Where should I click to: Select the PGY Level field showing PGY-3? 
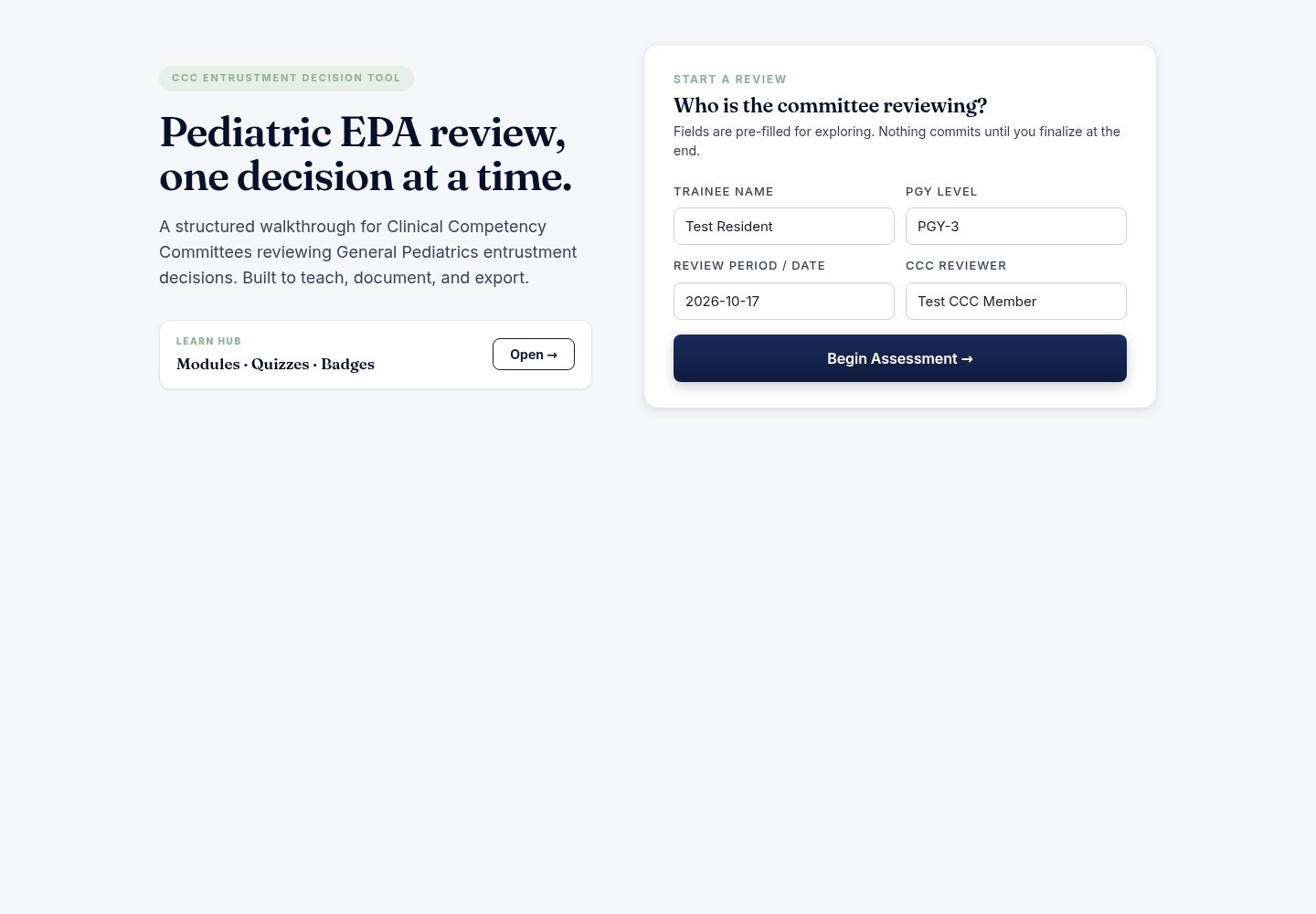click(x=1015, y=226)
